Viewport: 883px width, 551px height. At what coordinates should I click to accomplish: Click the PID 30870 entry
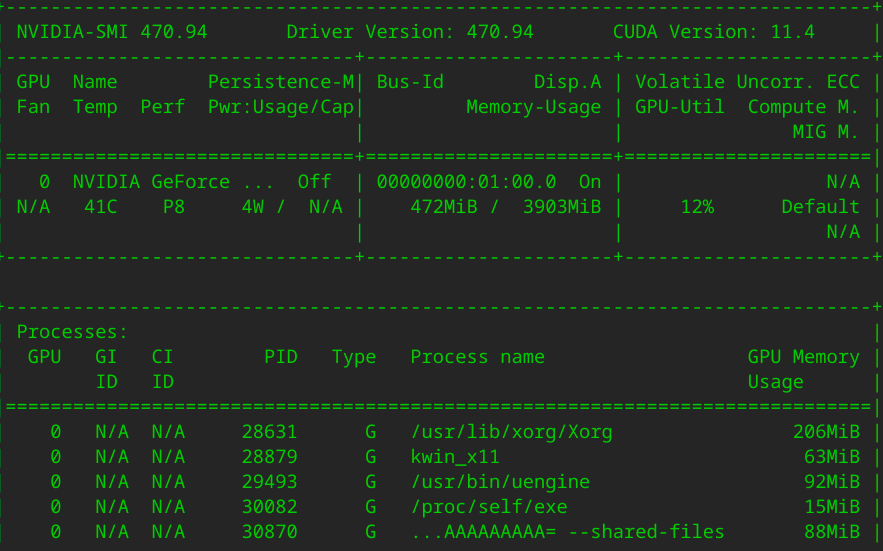coord(269,532)
